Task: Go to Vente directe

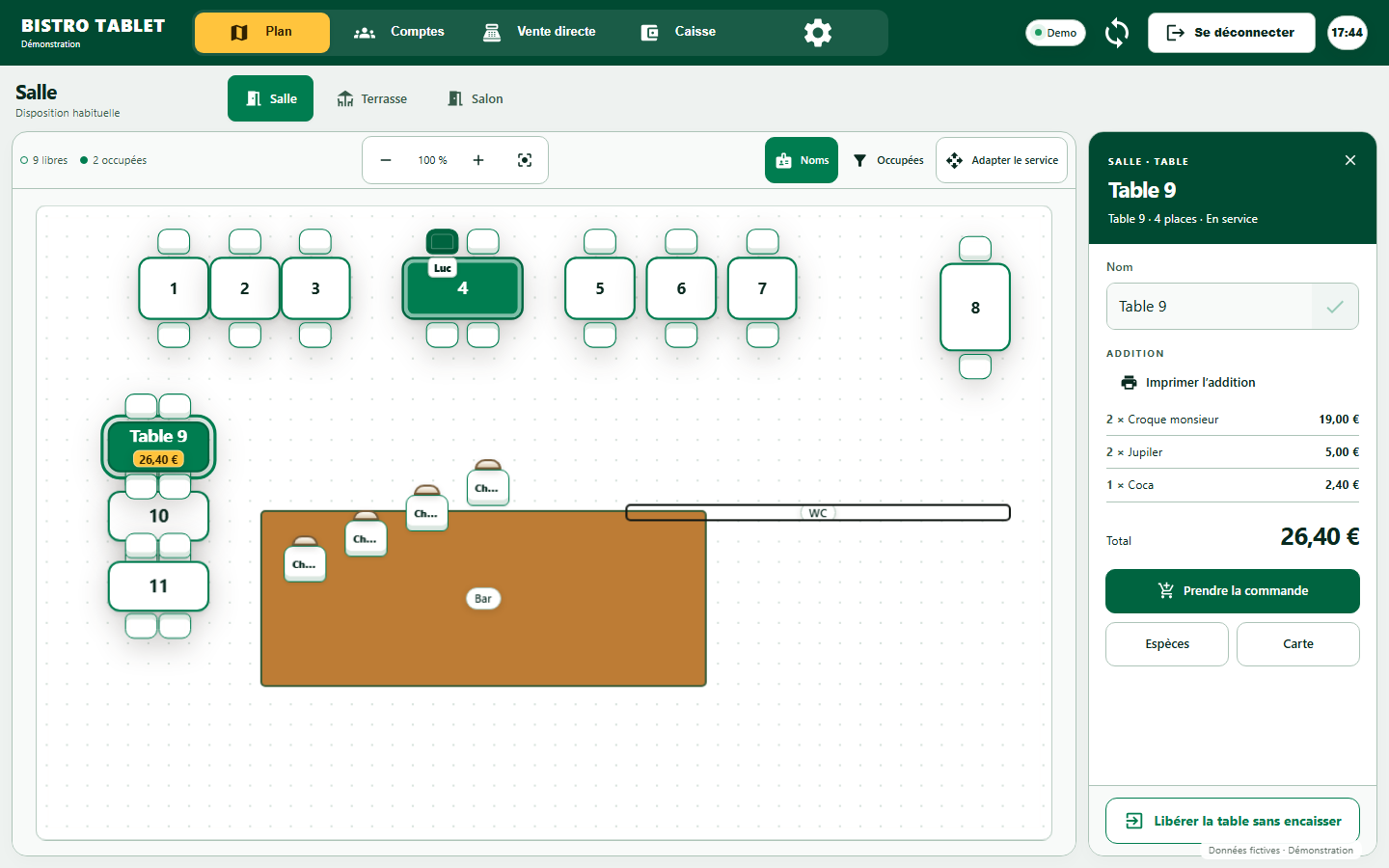Action: pos(539,32)
